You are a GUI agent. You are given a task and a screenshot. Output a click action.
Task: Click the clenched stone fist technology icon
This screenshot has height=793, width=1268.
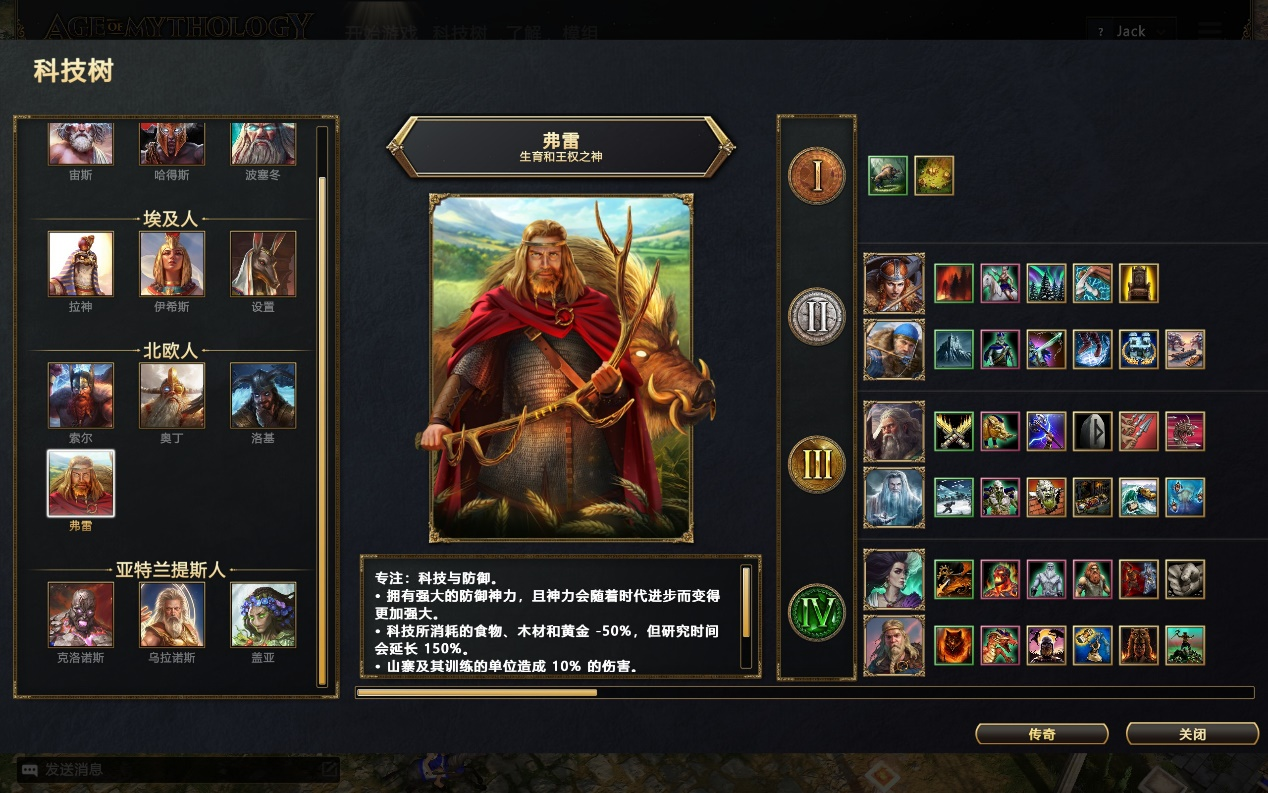click(1184, 579)
